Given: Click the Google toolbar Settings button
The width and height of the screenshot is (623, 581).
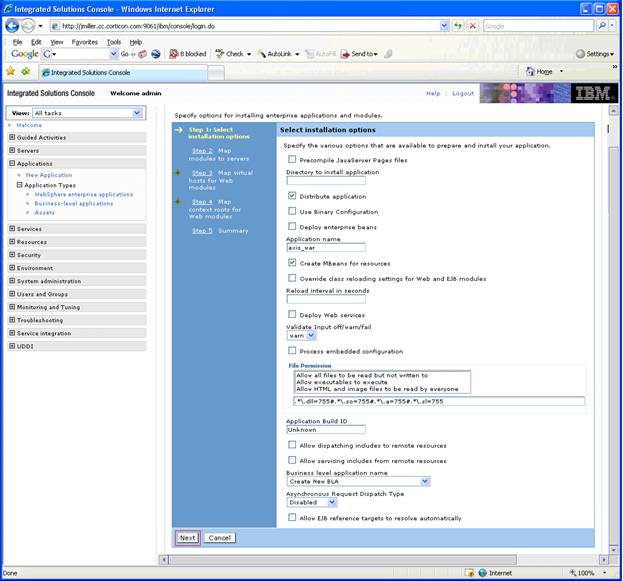Looking at the screenshot, I should tap(595, 54).
